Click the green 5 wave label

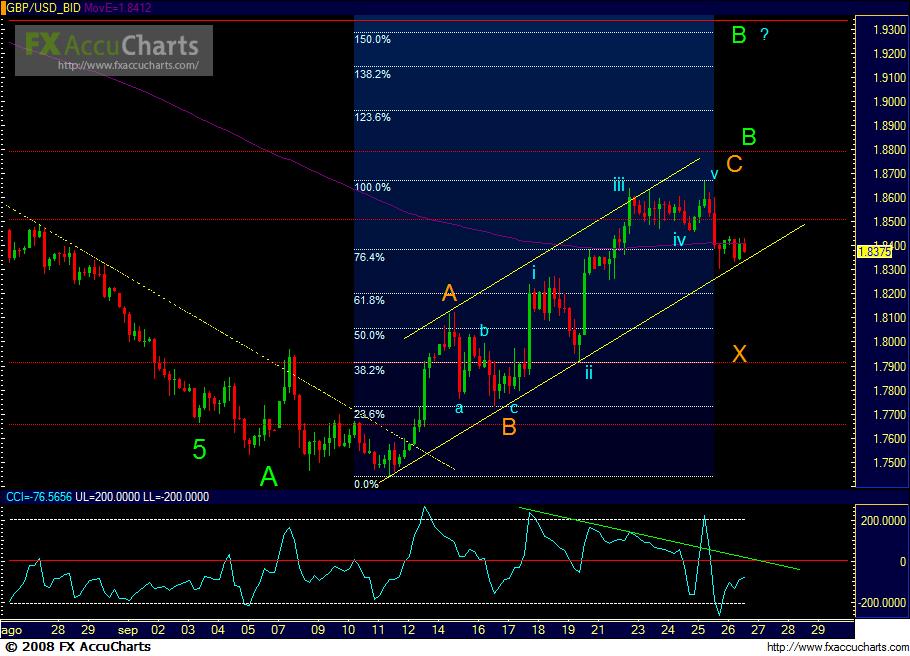pyautogui.click(x=199, y=450)
